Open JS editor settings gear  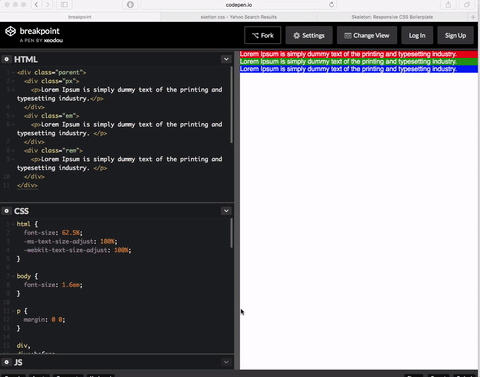pyautogui.click(x=6, y=362)
